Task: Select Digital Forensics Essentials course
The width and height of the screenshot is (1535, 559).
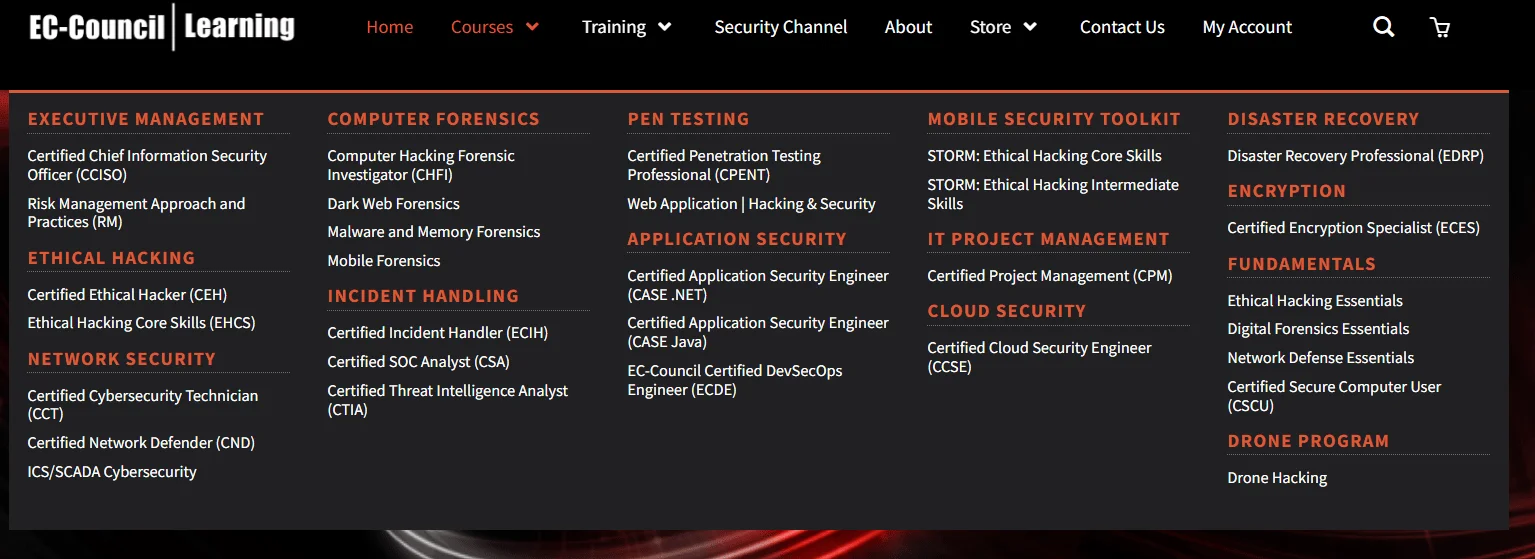Action: click(x=1318, y=328)
